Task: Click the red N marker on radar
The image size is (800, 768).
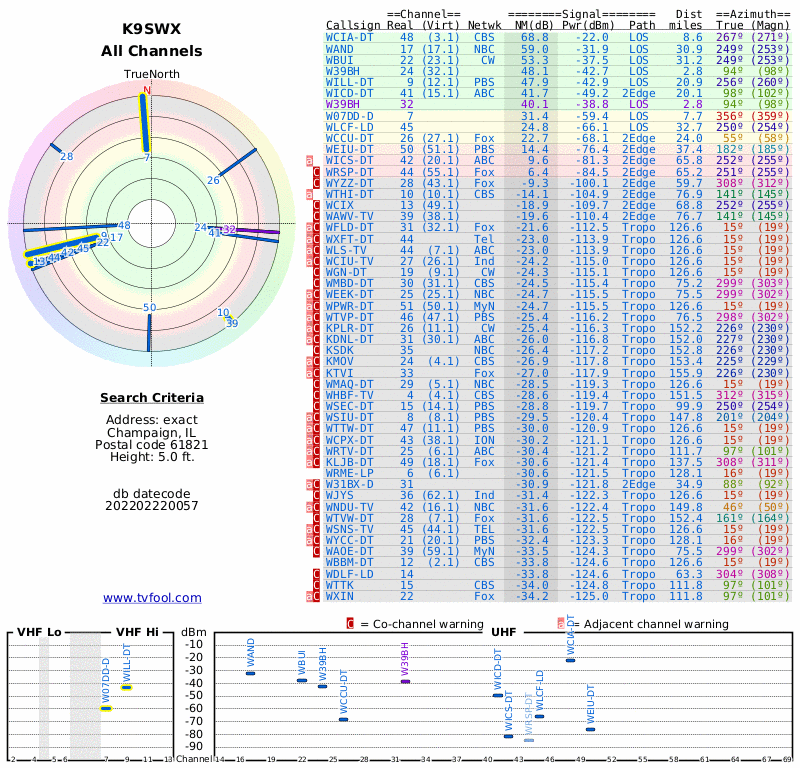Action: pyautogui.click(x=147, y=90)
